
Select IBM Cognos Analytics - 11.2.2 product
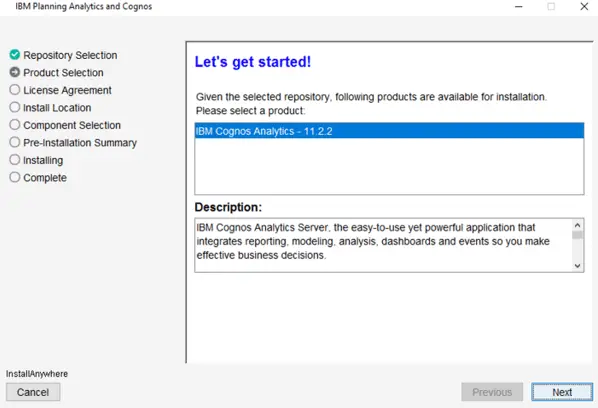pos(389,131)
